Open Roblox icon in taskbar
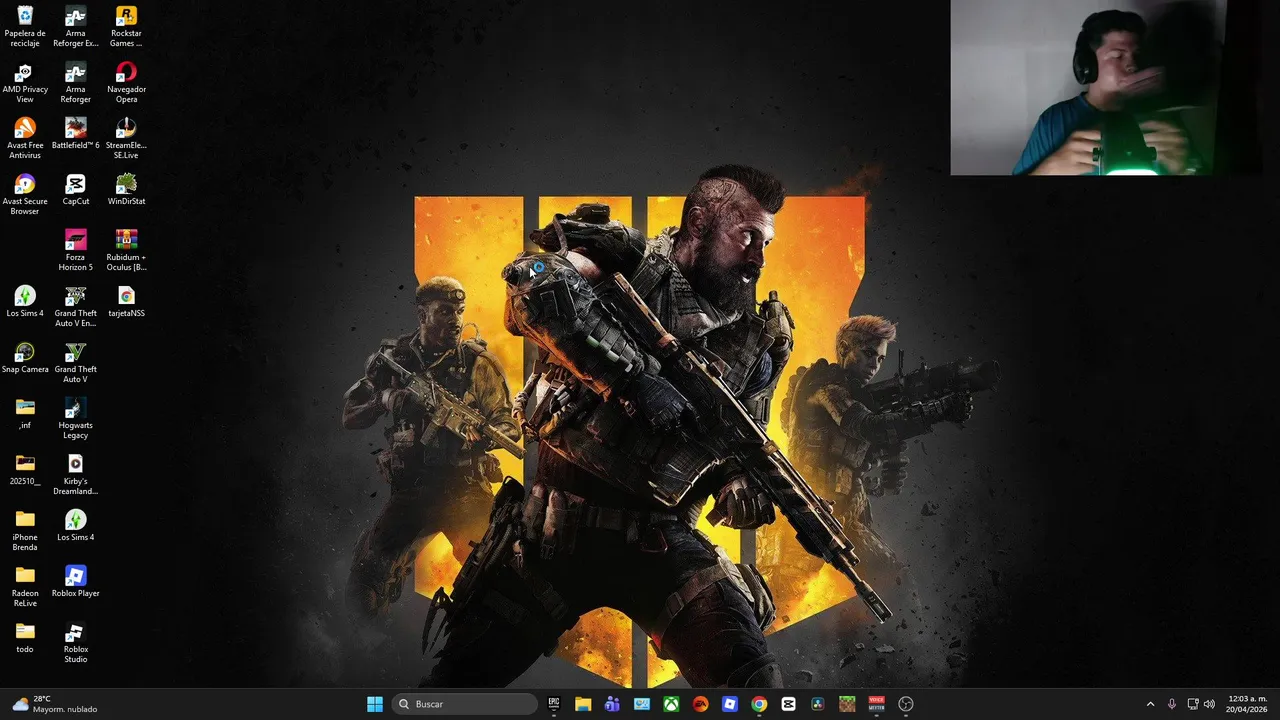Viewport: 1280px width, 720px height. tap(730, 704)
